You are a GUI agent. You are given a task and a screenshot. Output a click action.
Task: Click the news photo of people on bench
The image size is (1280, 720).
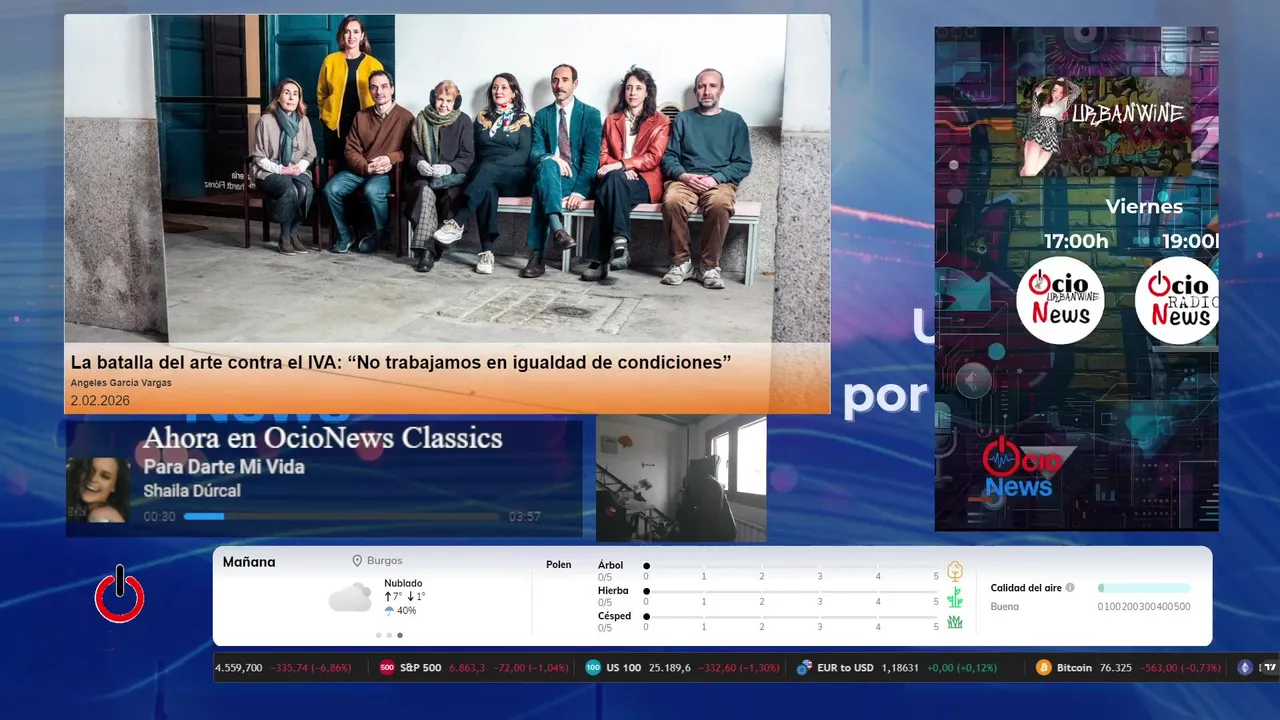(x=447, y=179)
